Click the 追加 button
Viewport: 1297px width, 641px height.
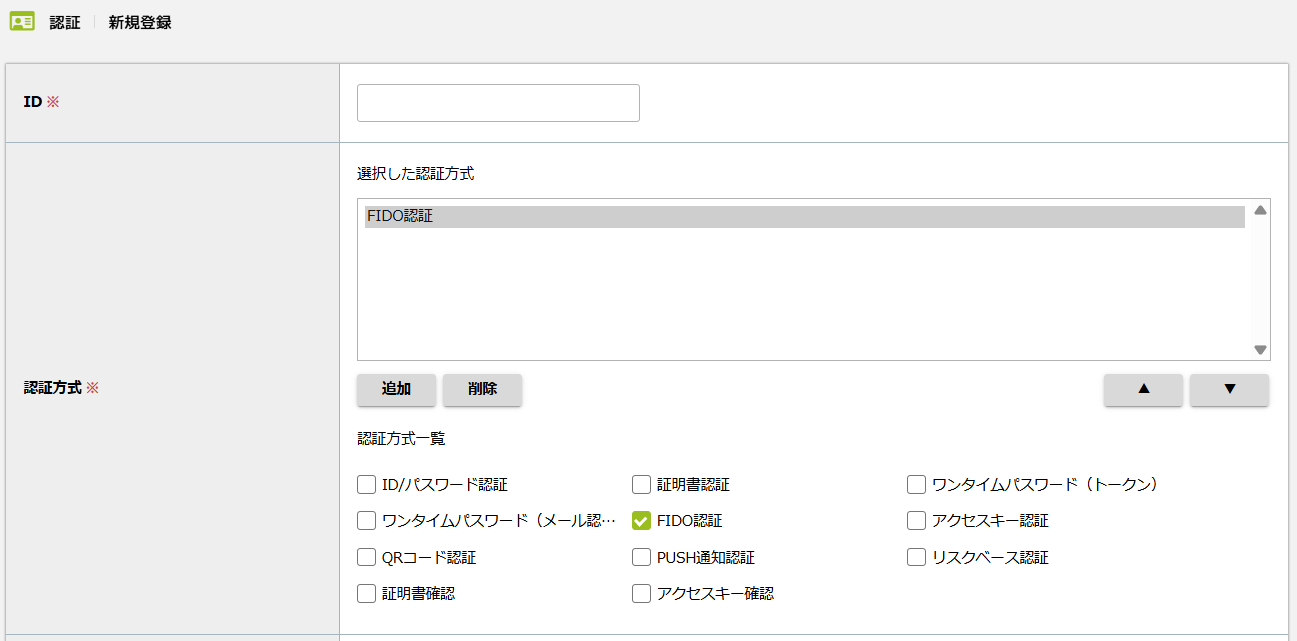[x=396, y=390]
